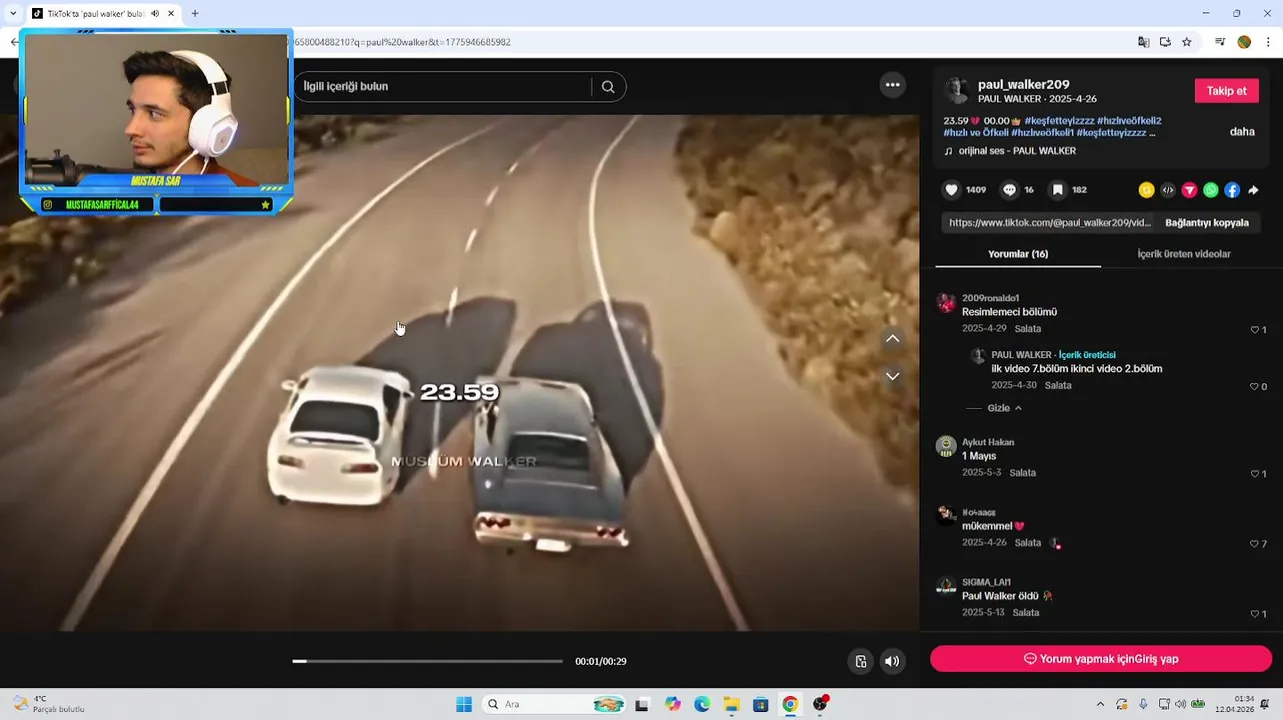Go to previous video with up chevron
Screen dimensions: 1283x720
click(x=893, y=339)
